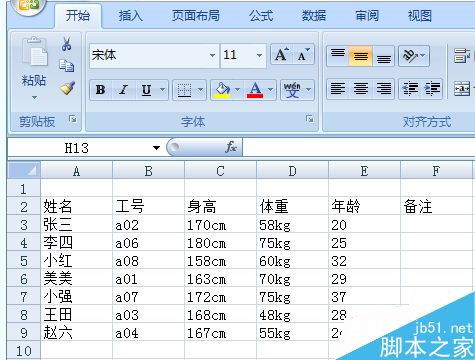The height and width of the screenshot is (360, 475).
Task: Select cell containing 158cm
Action: (x=221, y=261)
